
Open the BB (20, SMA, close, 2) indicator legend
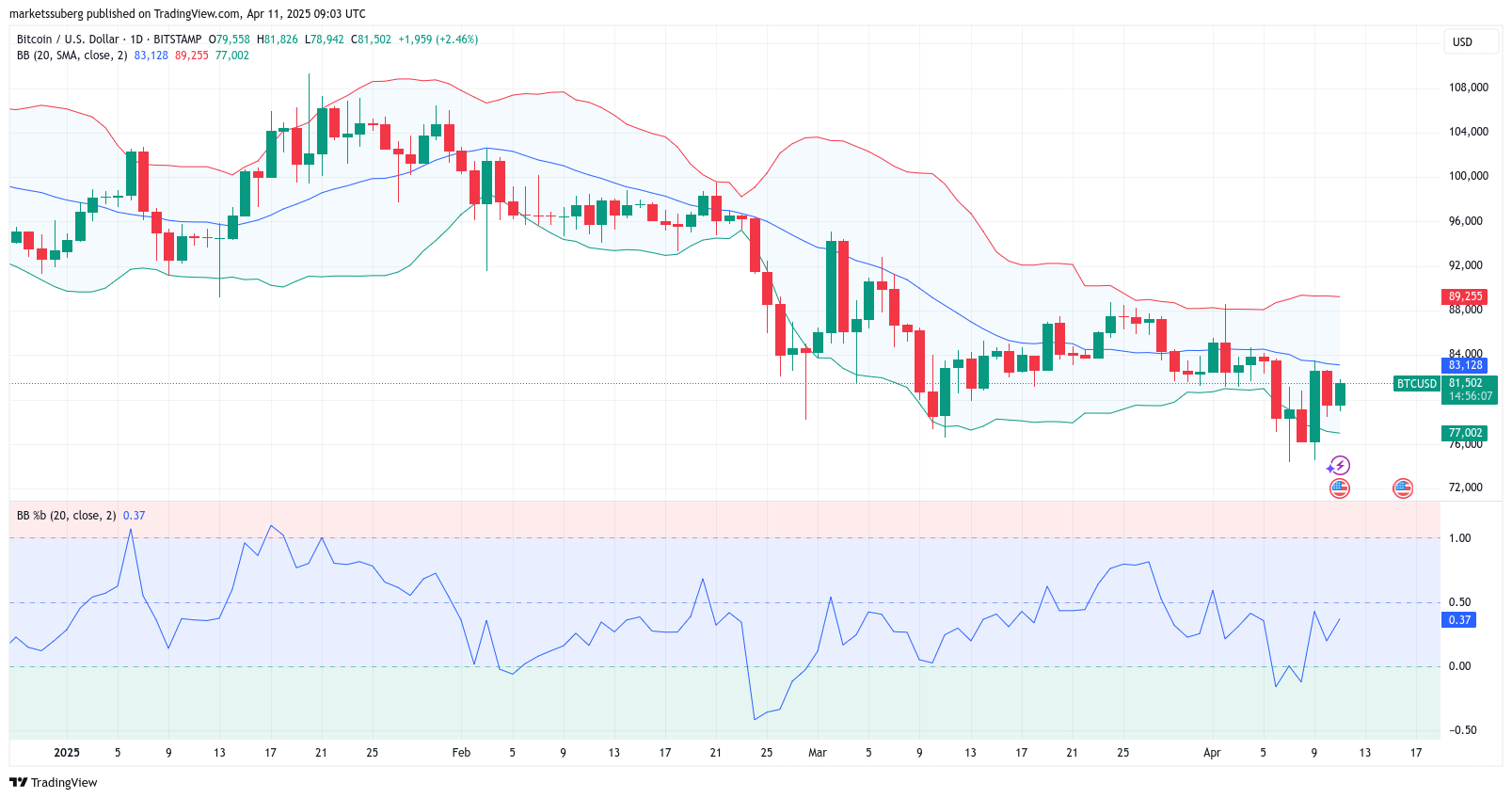click(72, 56)
